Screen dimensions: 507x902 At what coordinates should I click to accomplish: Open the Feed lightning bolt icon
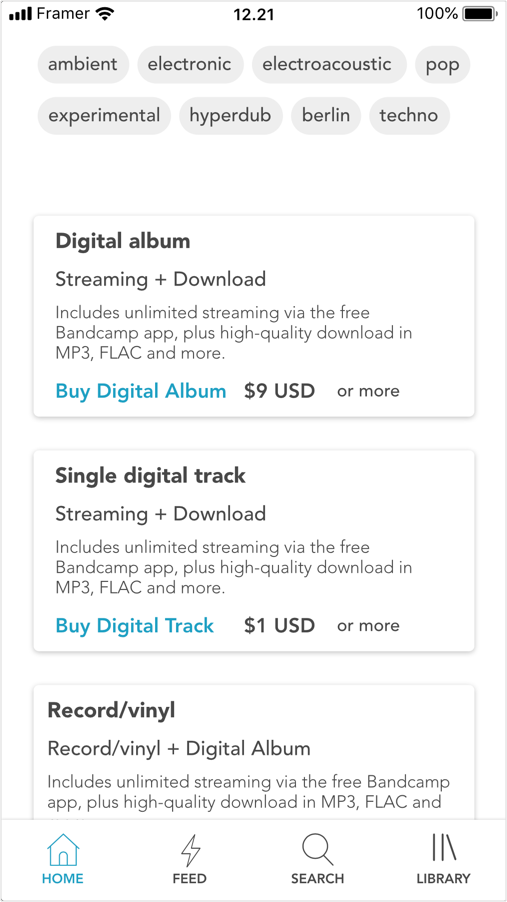point(190,850)
